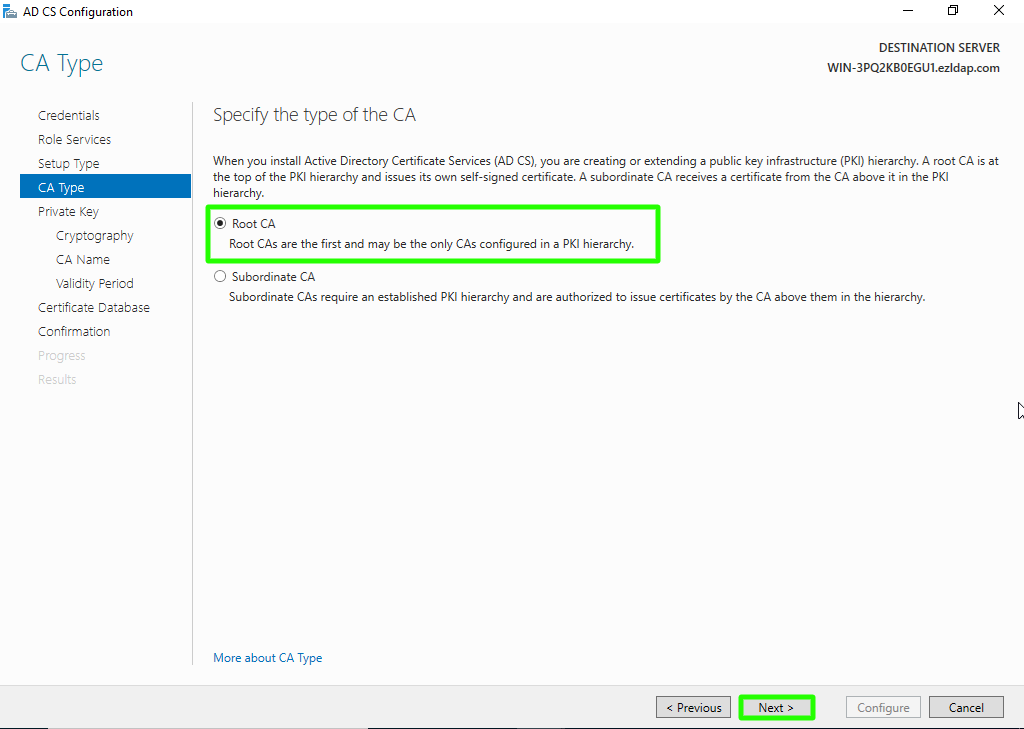Open the Role Services step

[x=74, y=140]
